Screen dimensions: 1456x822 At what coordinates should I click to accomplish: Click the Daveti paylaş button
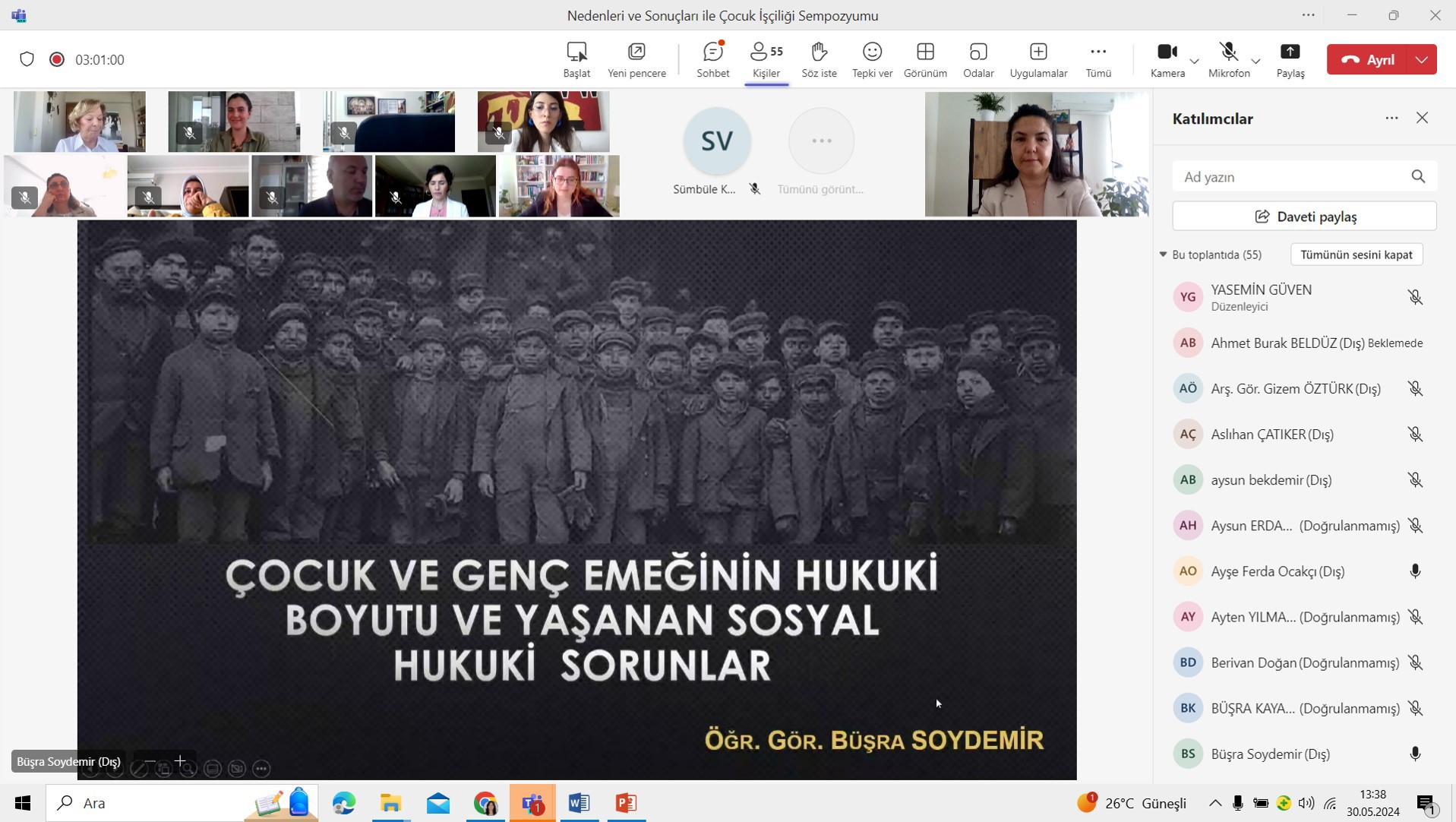(1304, 217)
